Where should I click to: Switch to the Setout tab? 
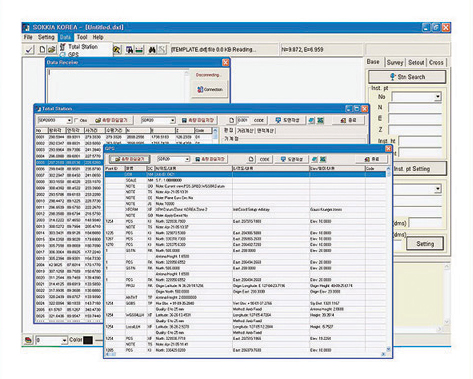(416, 62)
